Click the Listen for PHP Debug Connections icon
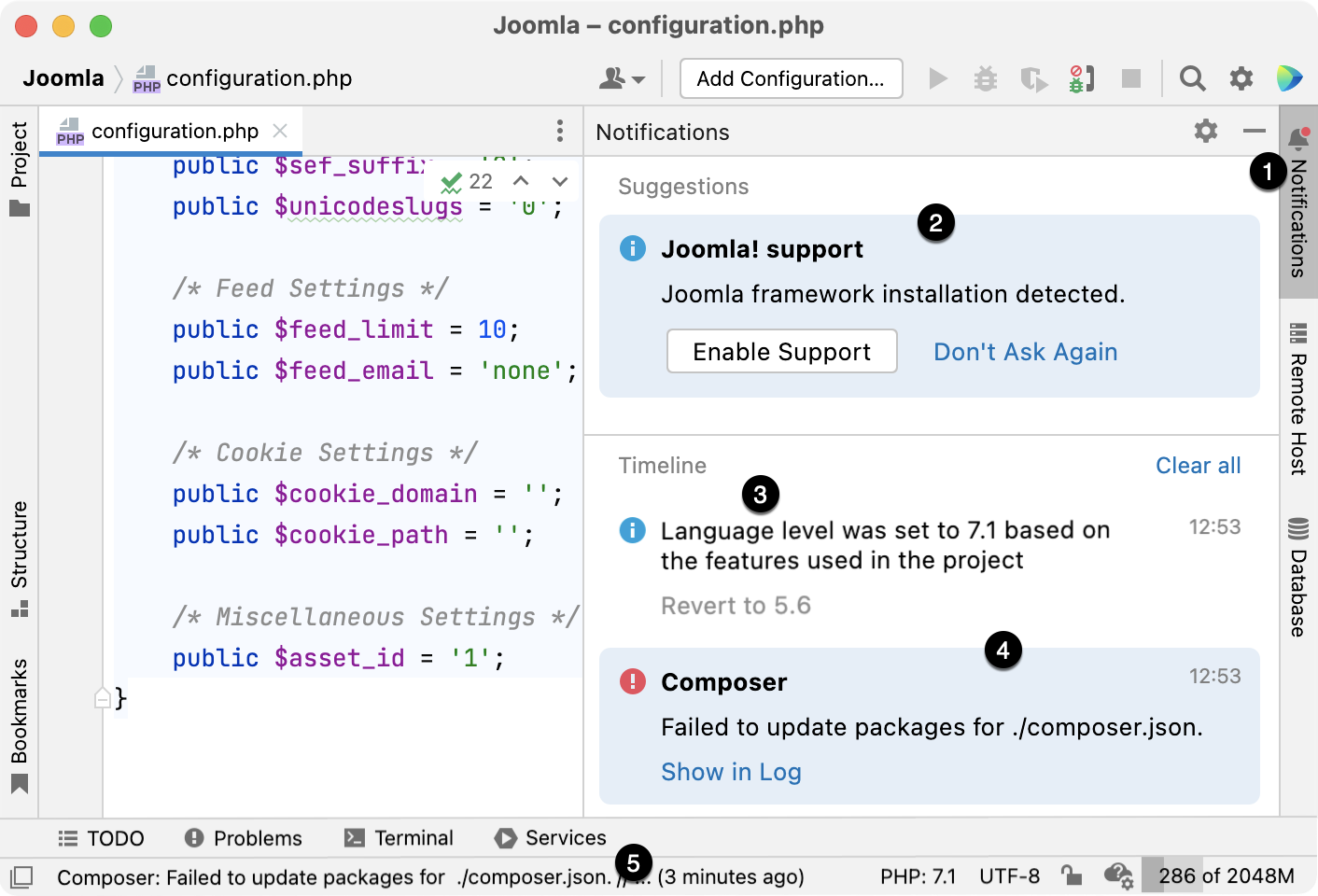1318x896 pixels. click(1082, 78)
